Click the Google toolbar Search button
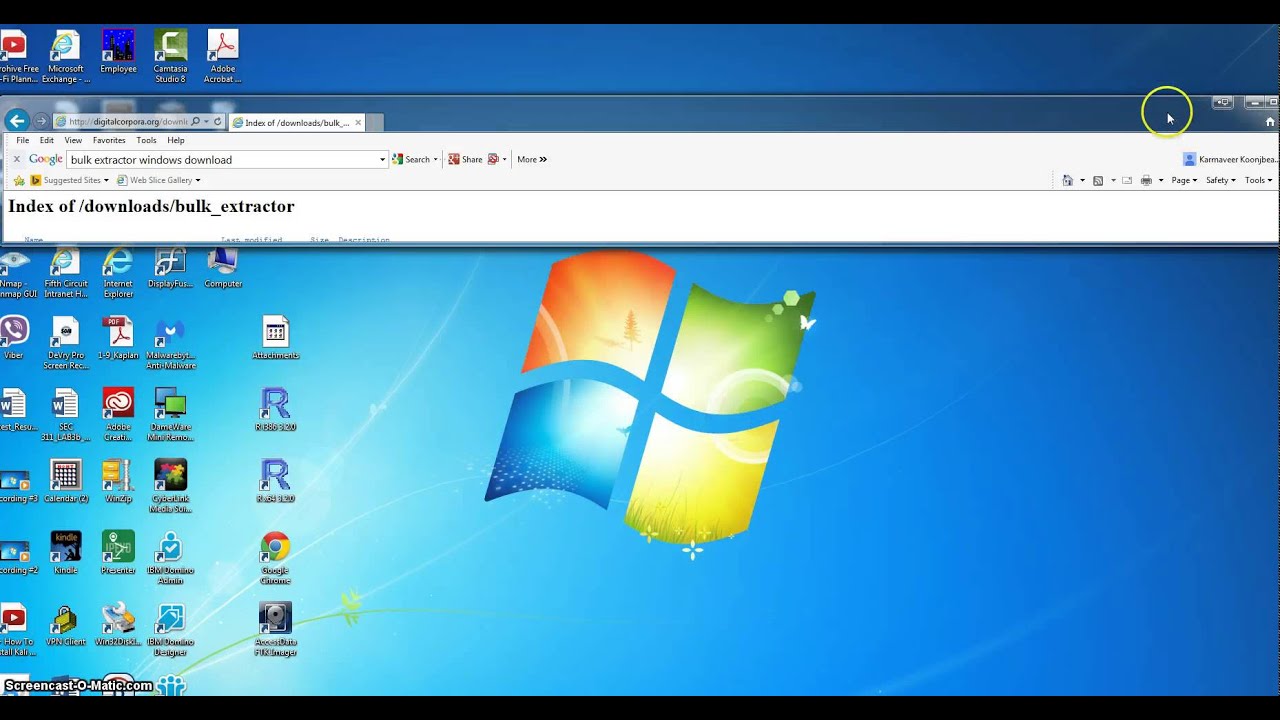This screenshot has width=1280, height=720. coord(411,159)
